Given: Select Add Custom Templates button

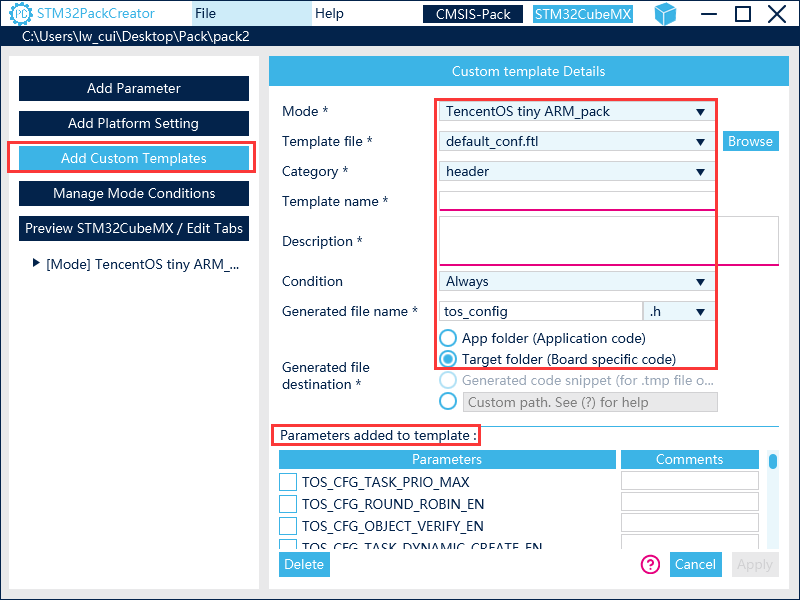Looking at the screenshot, I should tap(134, 158).
